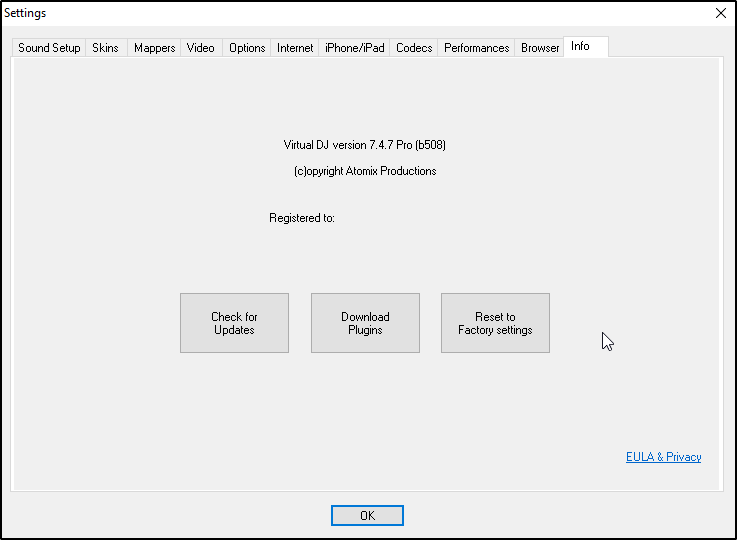This screenshot has width=737, height=540.
Task: Open the Browser tab
Action: point(540,48)
